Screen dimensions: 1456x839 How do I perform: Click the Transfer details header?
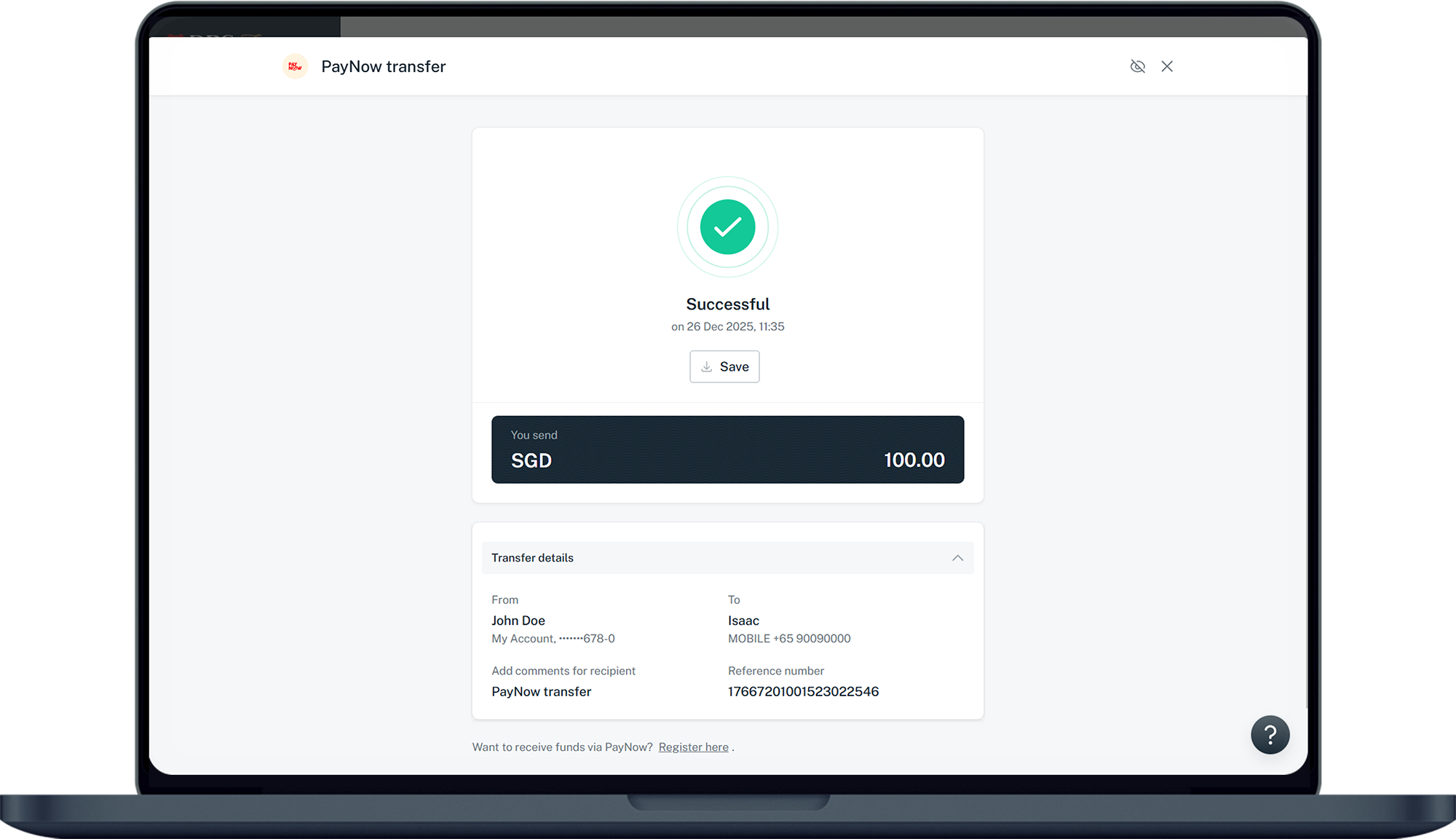click(727, 558)
